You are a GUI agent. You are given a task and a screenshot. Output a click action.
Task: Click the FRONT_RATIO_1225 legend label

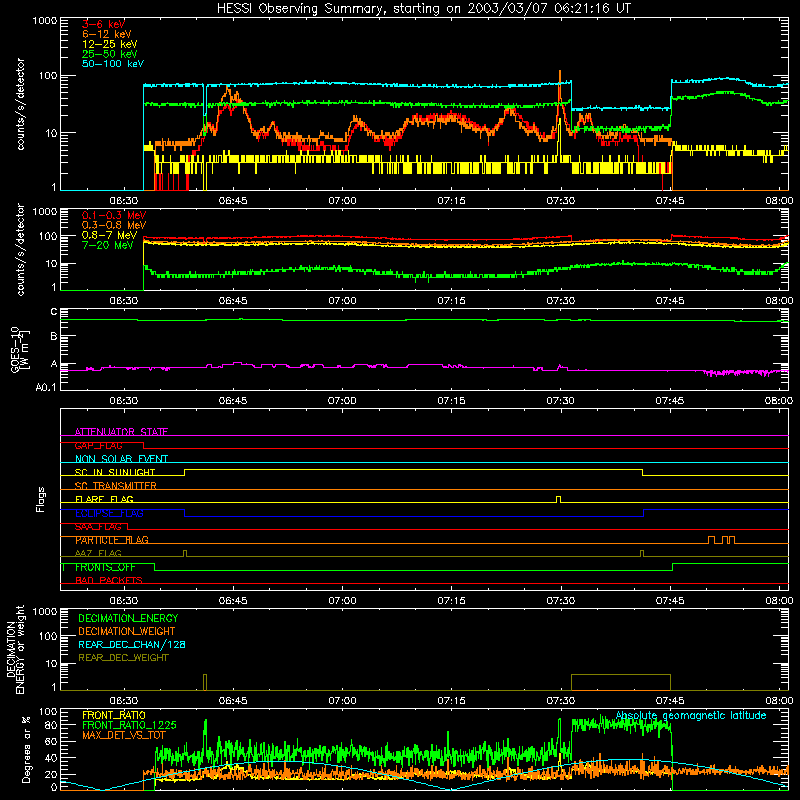[x=129, y=725]
